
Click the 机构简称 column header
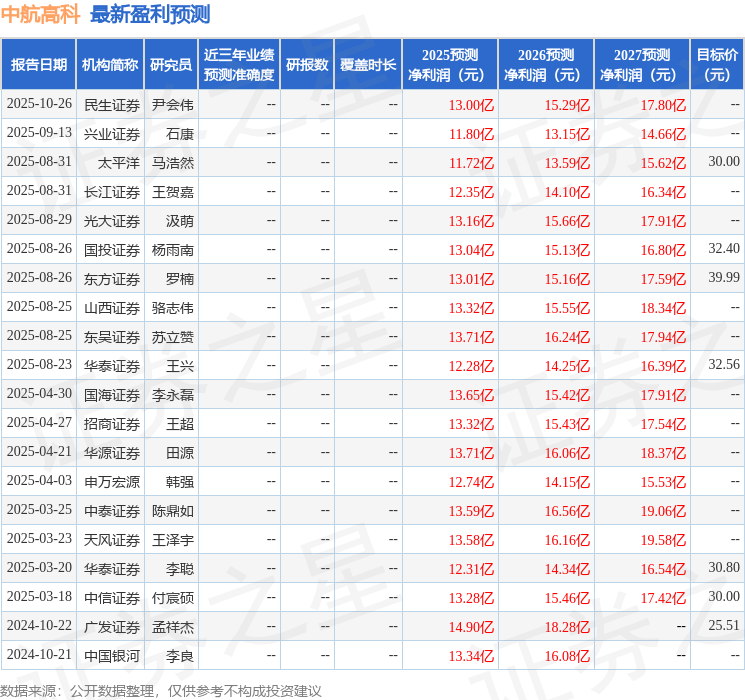110,65
